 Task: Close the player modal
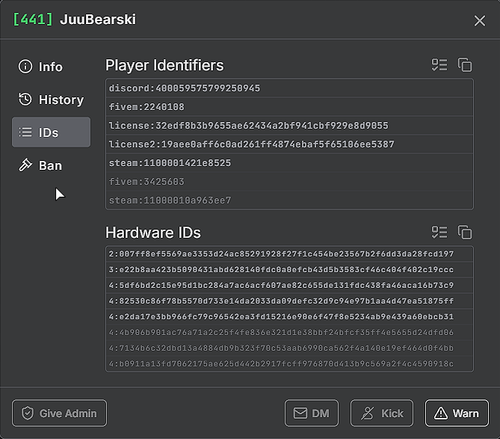point(480,21)
